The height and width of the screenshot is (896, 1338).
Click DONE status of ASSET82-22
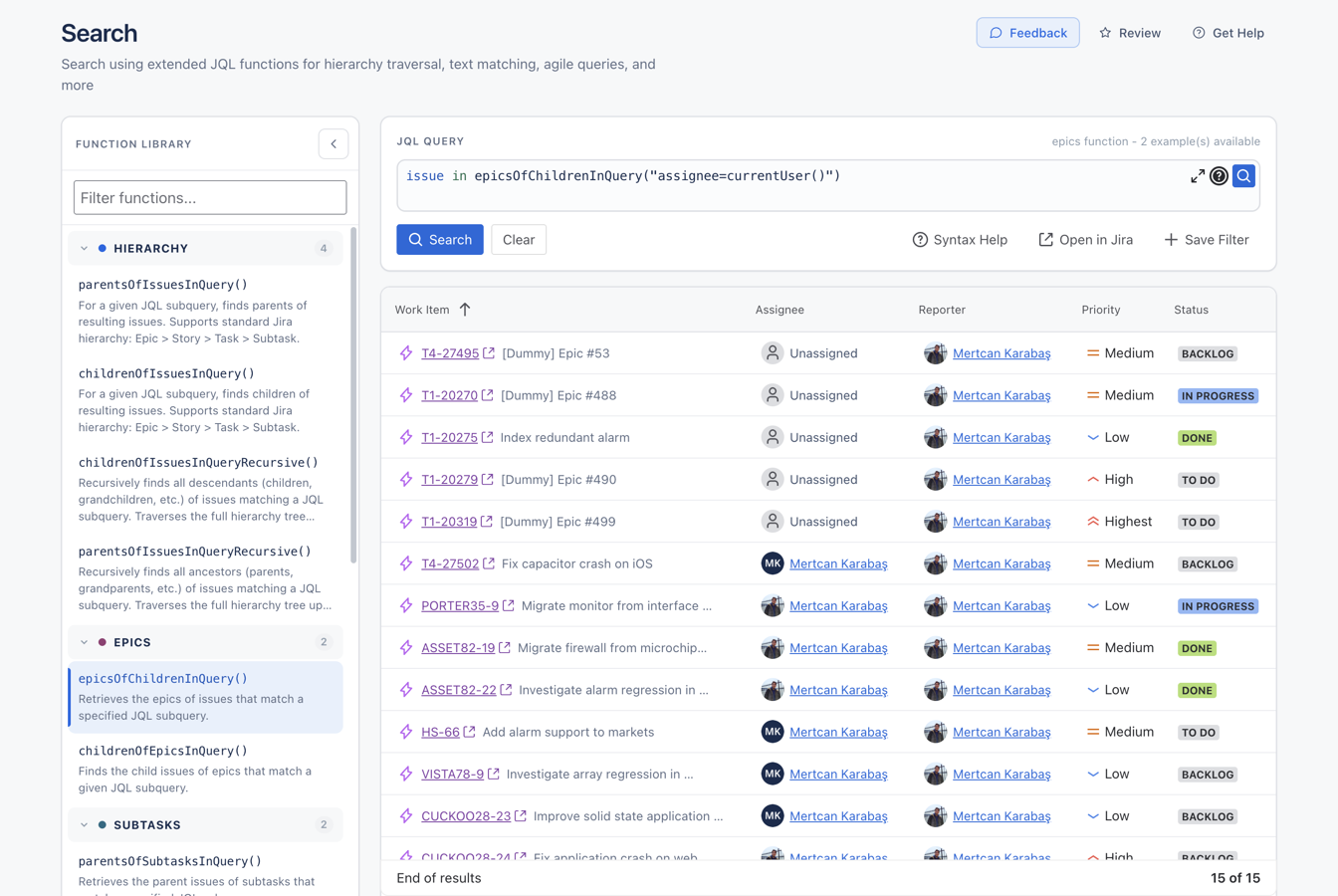1197,690
